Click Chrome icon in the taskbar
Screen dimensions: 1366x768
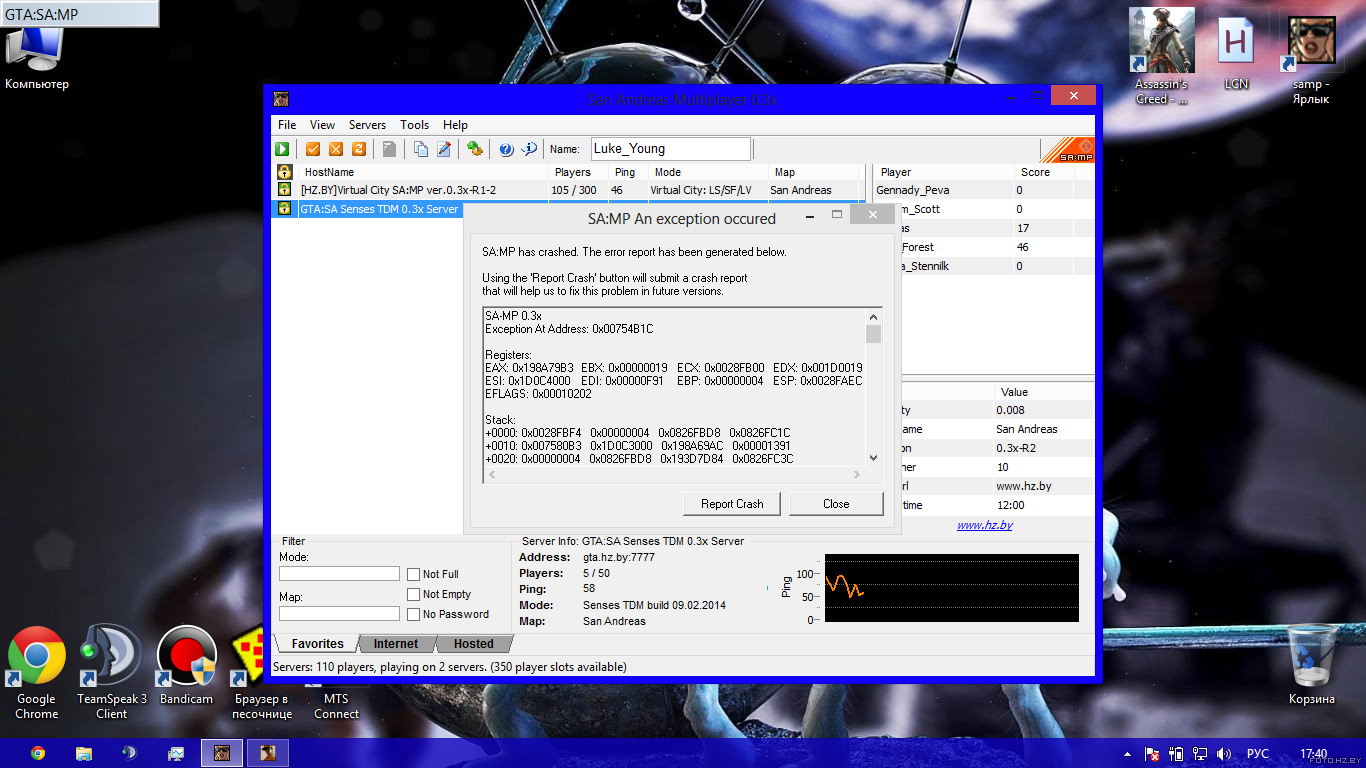[x=38, y=753]
